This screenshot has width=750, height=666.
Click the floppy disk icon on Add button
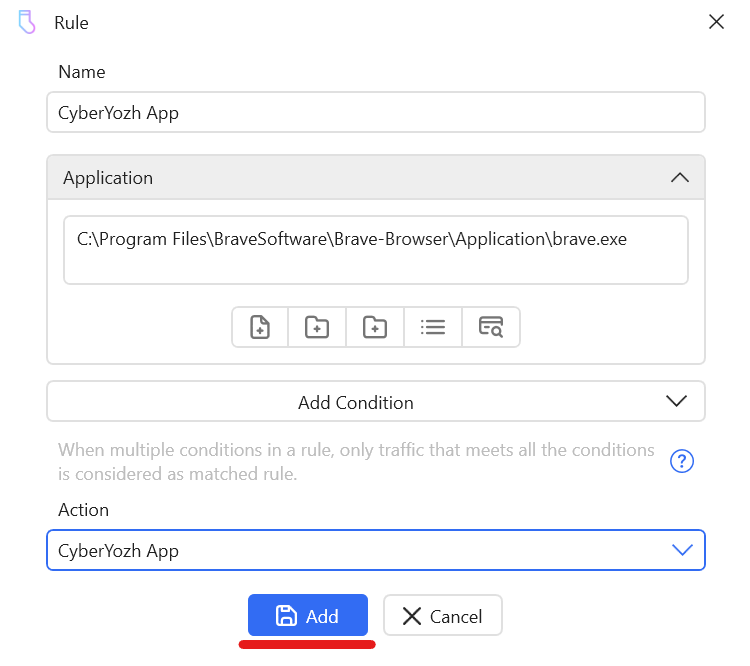285,616
